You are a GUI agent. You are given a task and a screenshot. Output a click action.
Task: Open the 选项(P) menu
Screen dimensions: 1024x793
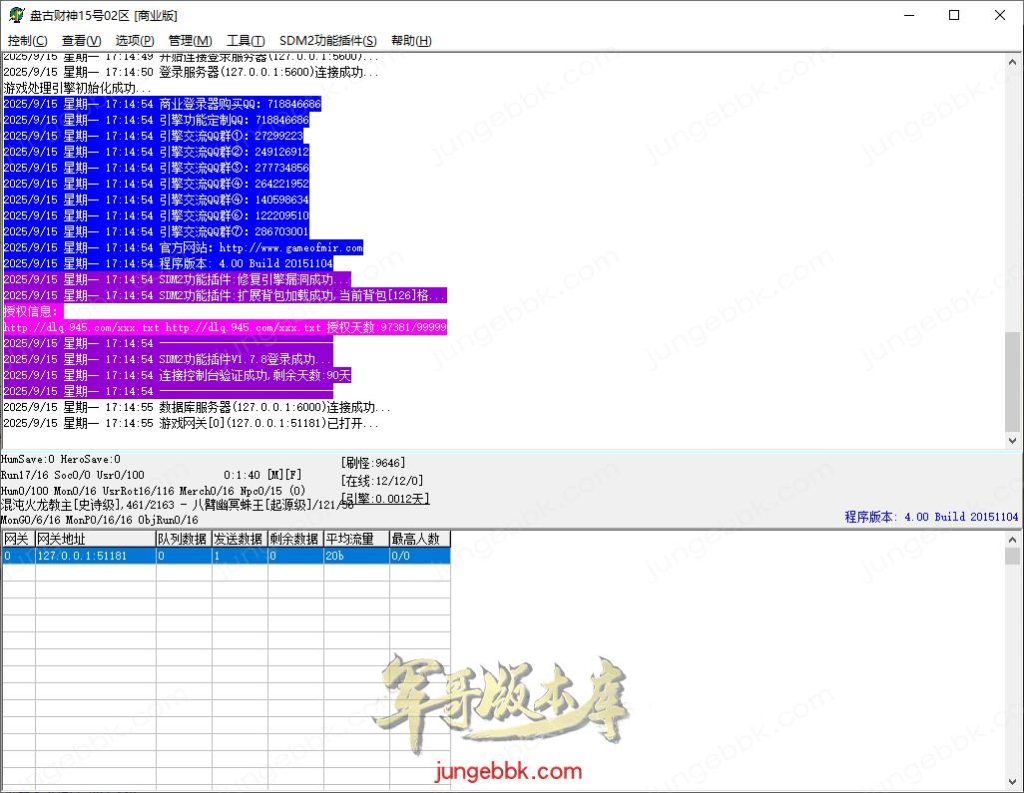pyautogui.click(x=134, y=40)
